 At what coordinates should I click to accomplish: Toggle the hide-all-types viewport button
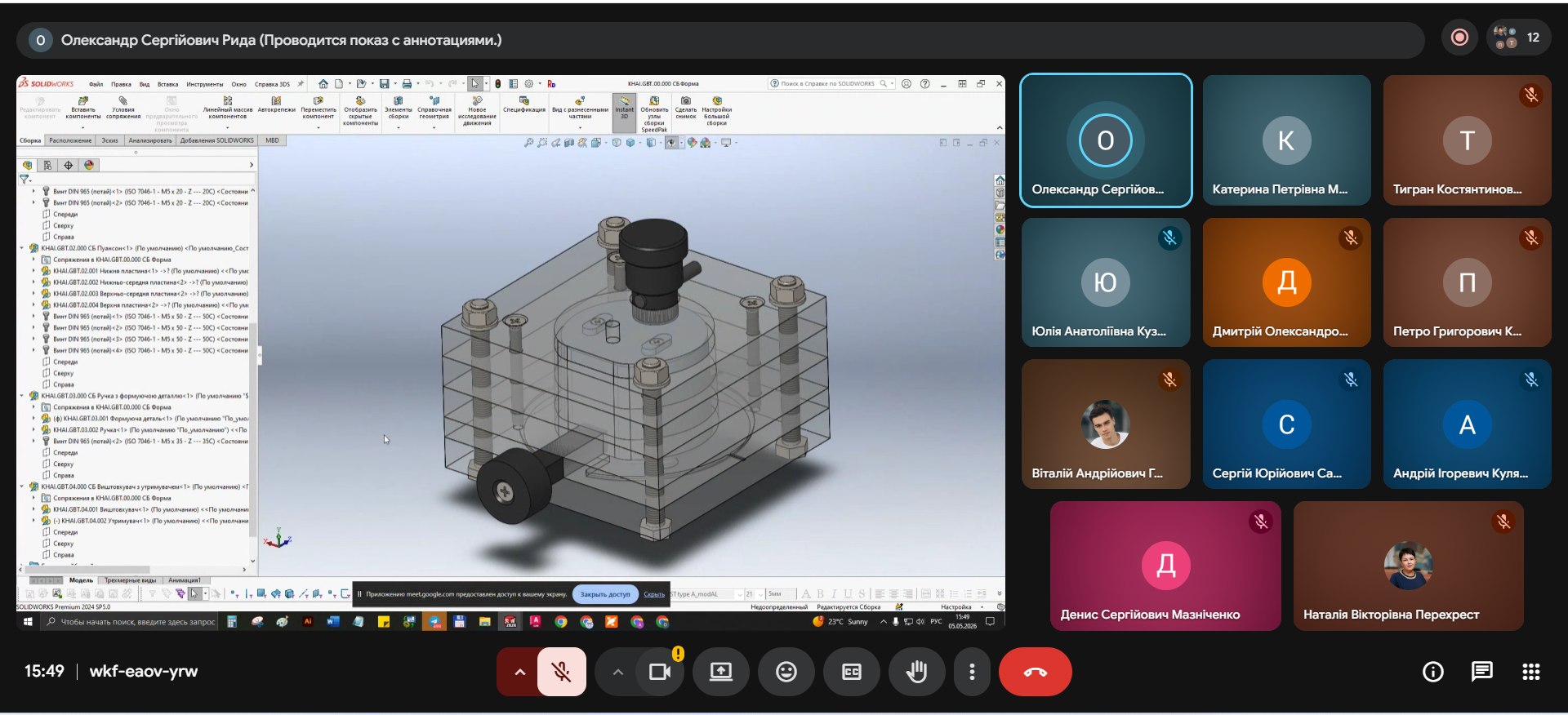[x=670, y=143]
